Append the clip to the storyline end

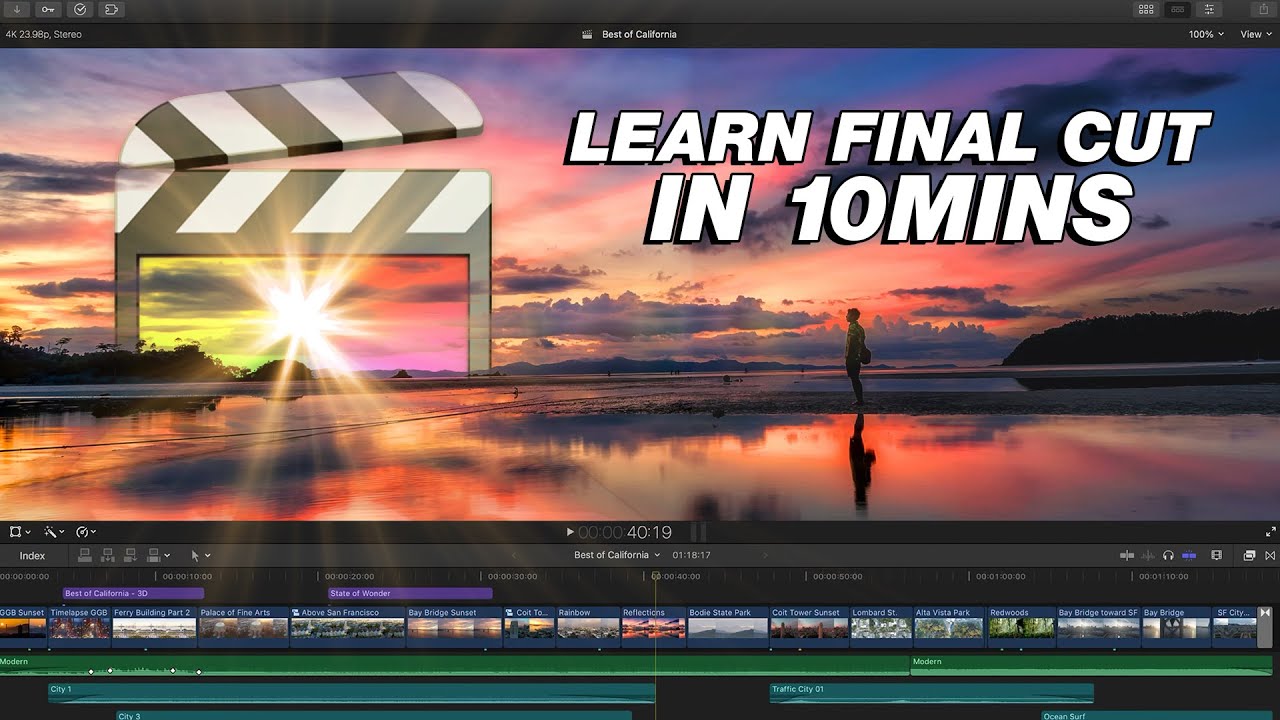(131, 555)
